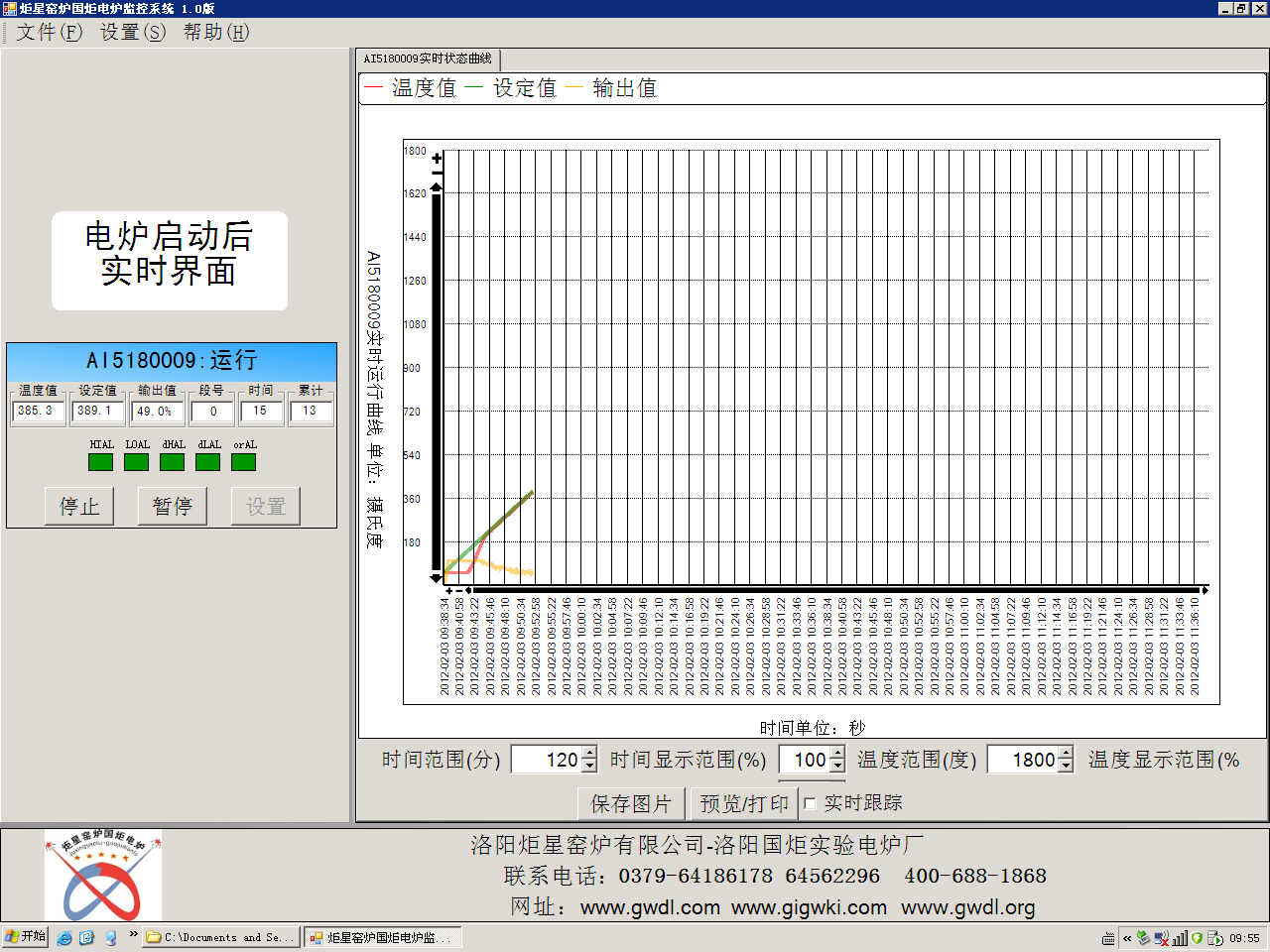The width and height of the screenshot is (1270, 952).
Task: Open the 帮助(H) menu
Action: (215, 32)
